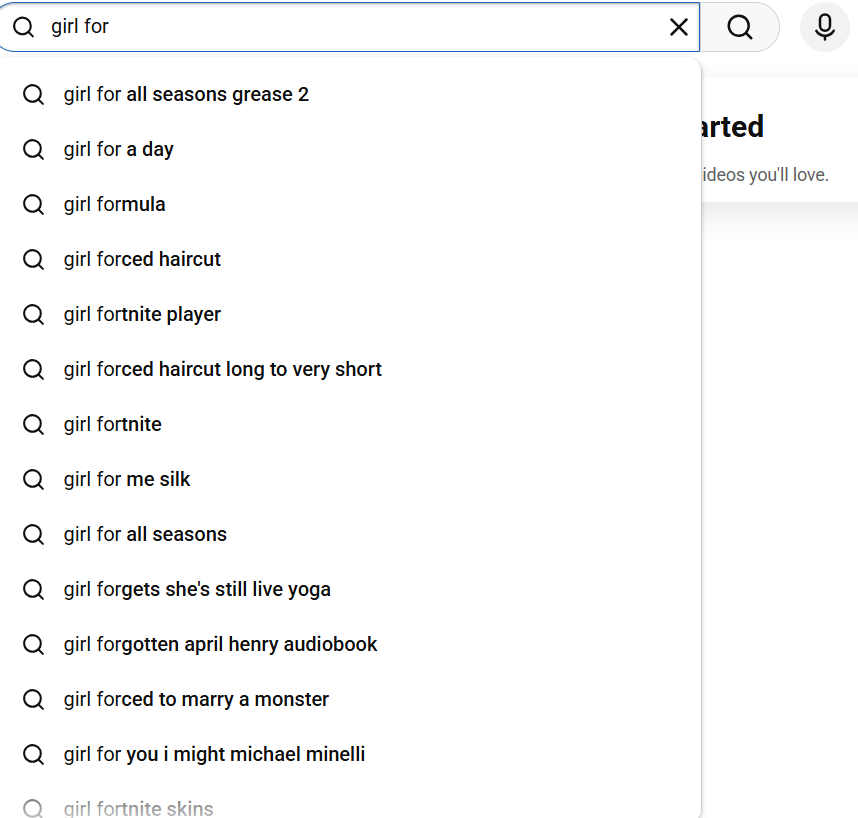The height and width of the screenshot is (818, 858).
Task: Click the magnifying glass search button
Action: pyautogui.click(x=740, y=27)
